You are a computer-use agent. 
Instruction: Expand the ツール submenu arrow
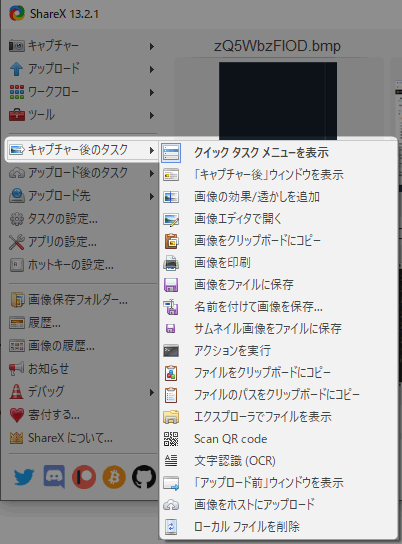152,115
